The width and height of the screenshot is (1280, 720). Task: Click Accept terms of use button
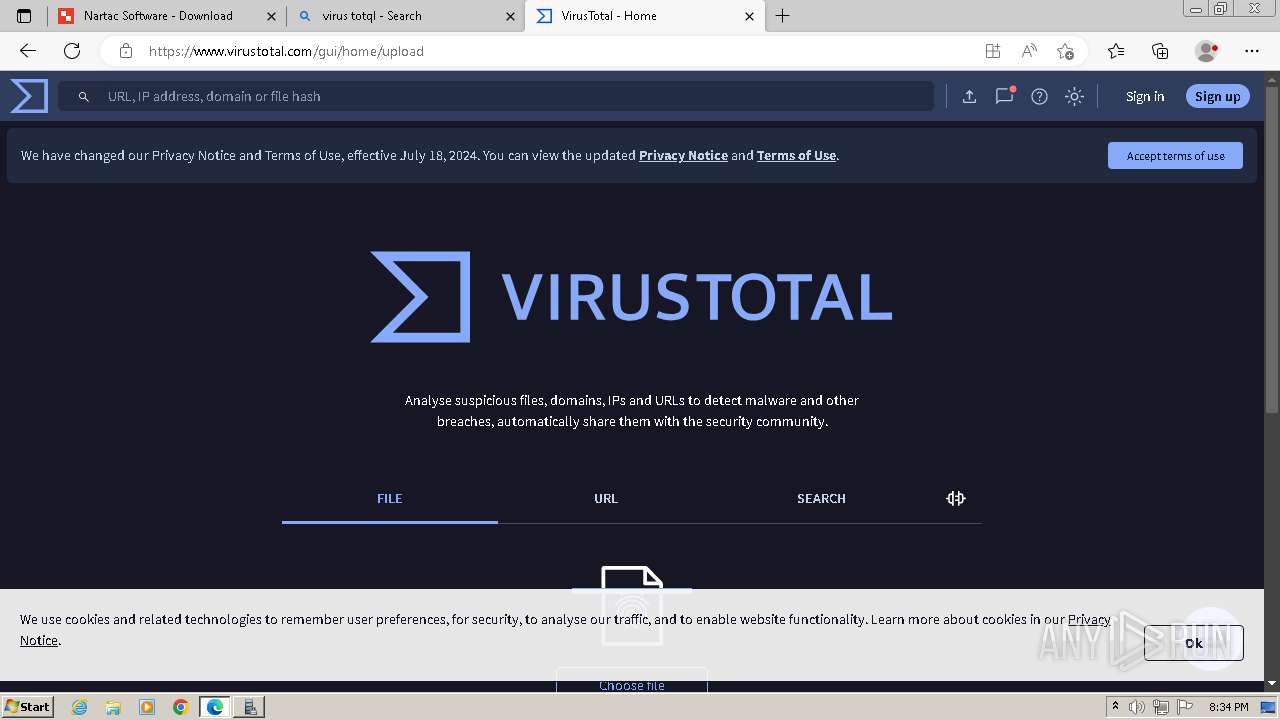(1175, 155)
